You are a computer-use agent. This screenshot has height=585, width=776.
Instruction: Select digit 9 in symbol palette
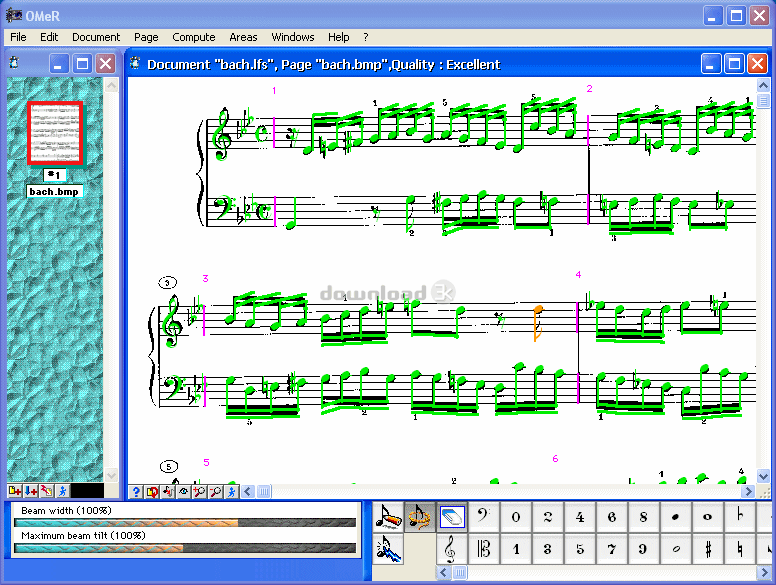643,549
